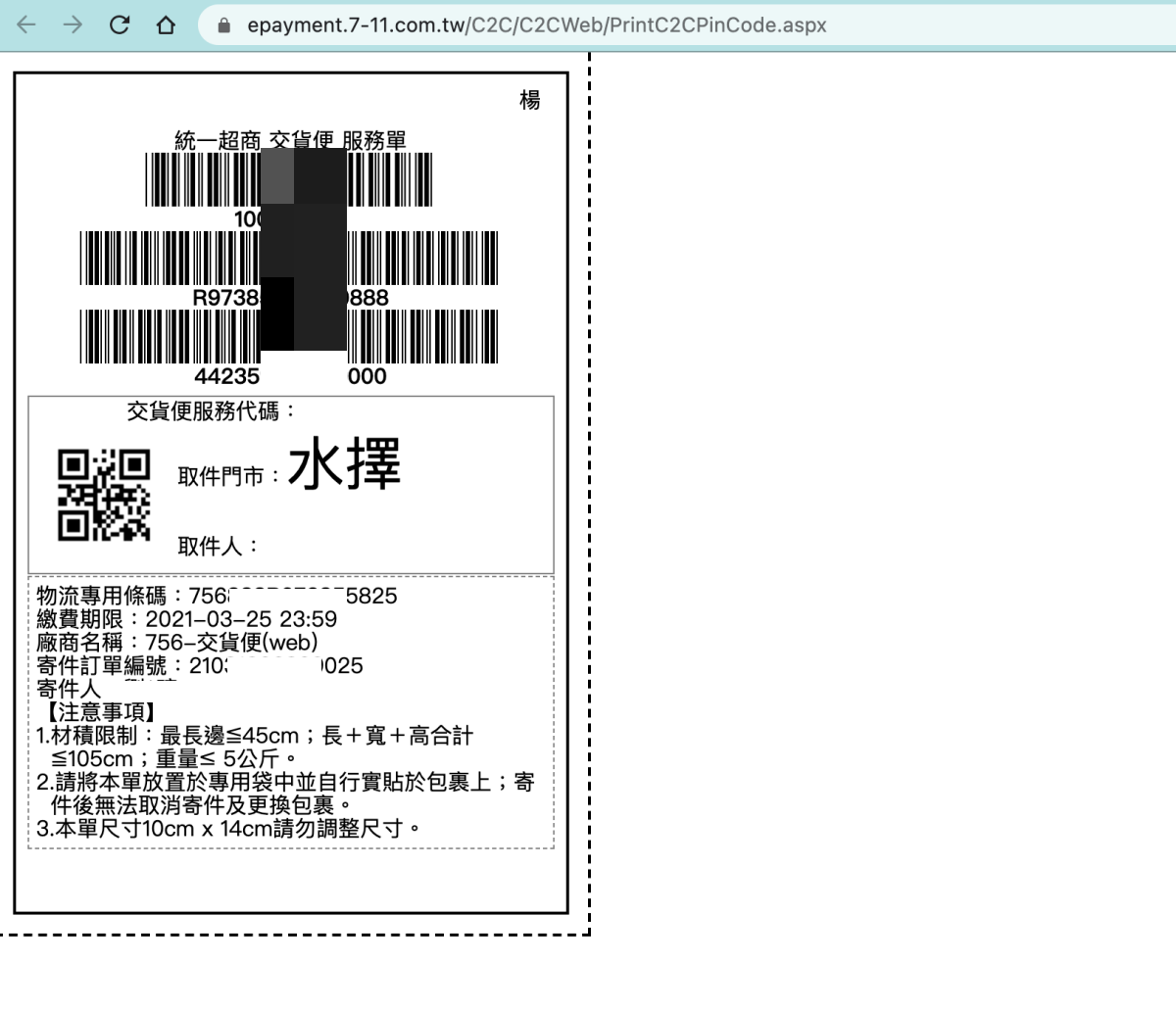
Task: Click the name 楊 at top right
Action: point(530,100)
